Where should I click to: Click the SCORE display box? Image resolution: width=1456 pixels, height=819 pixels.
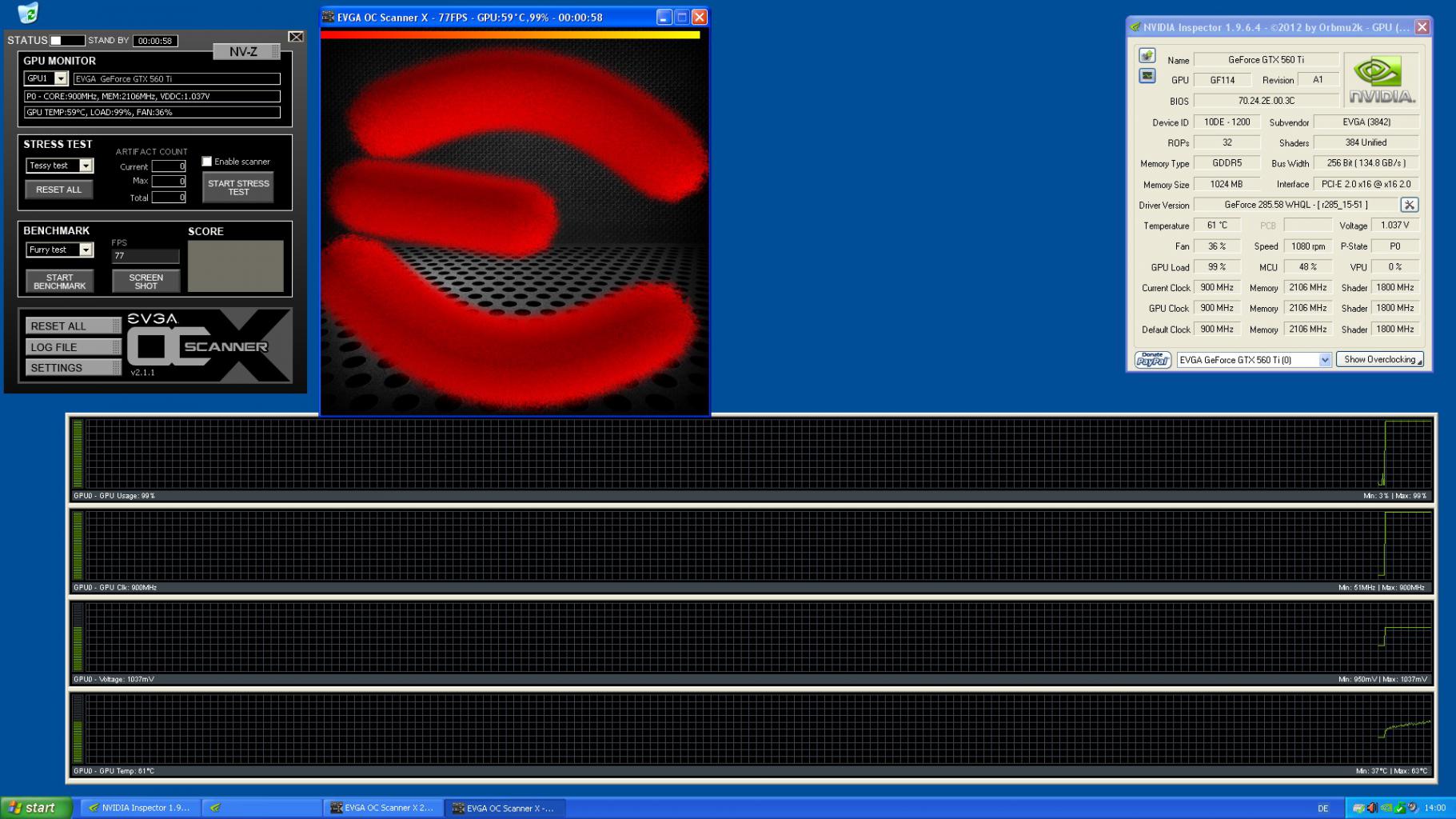pos(236,266)
